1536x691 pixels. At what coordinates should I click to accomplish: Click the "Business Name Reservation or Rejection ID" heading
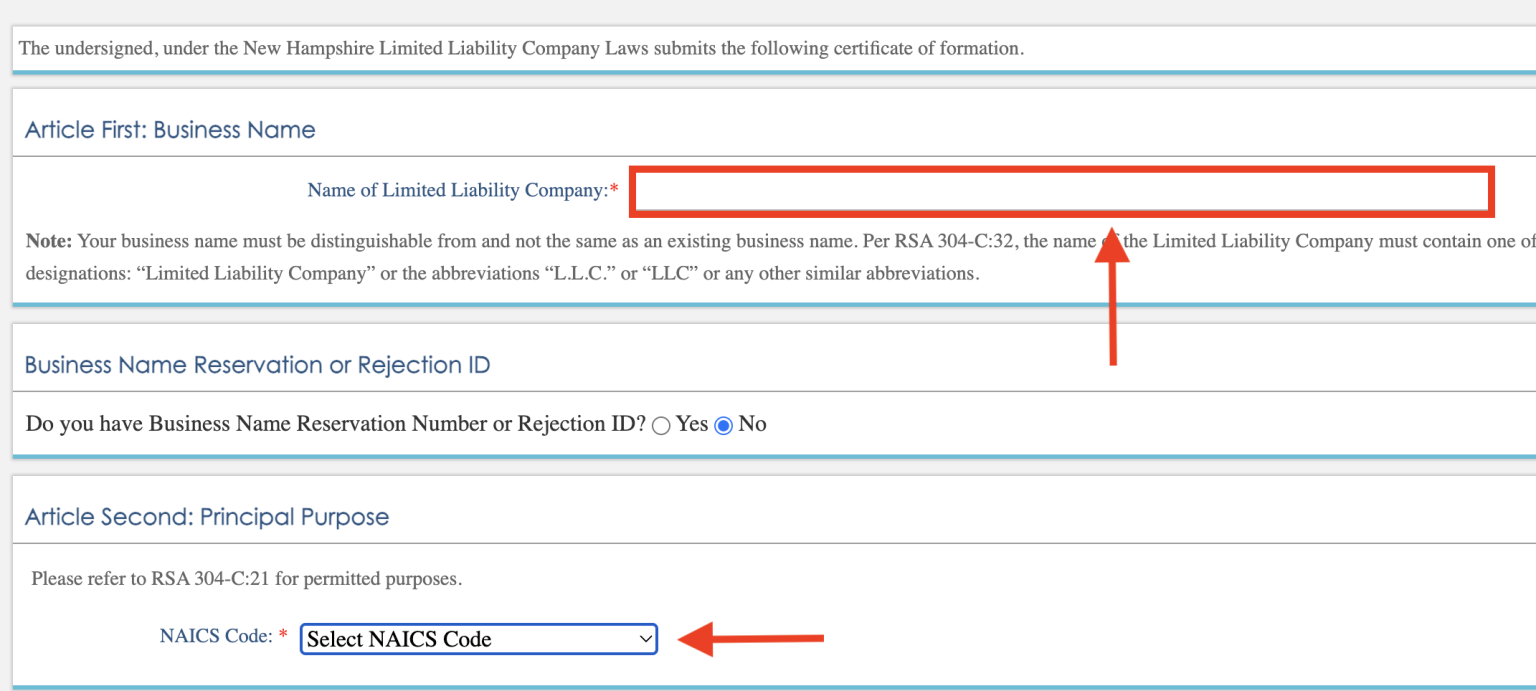pyautogui.click(x=257, y=365)
